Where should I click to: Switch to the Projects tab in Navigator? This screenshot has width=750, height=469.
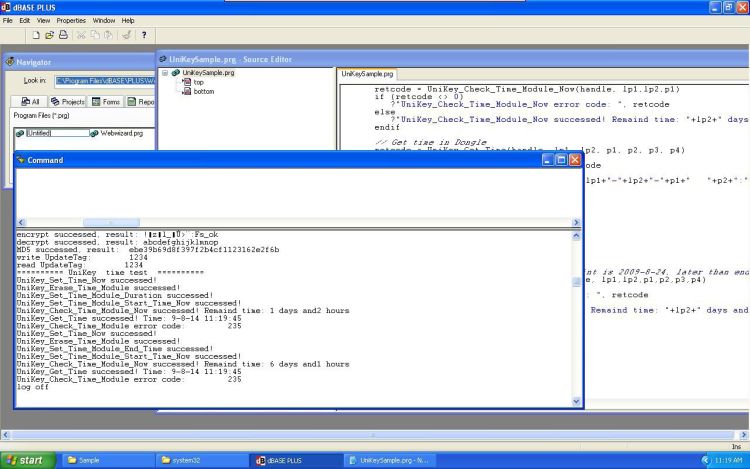click(67, 101)
